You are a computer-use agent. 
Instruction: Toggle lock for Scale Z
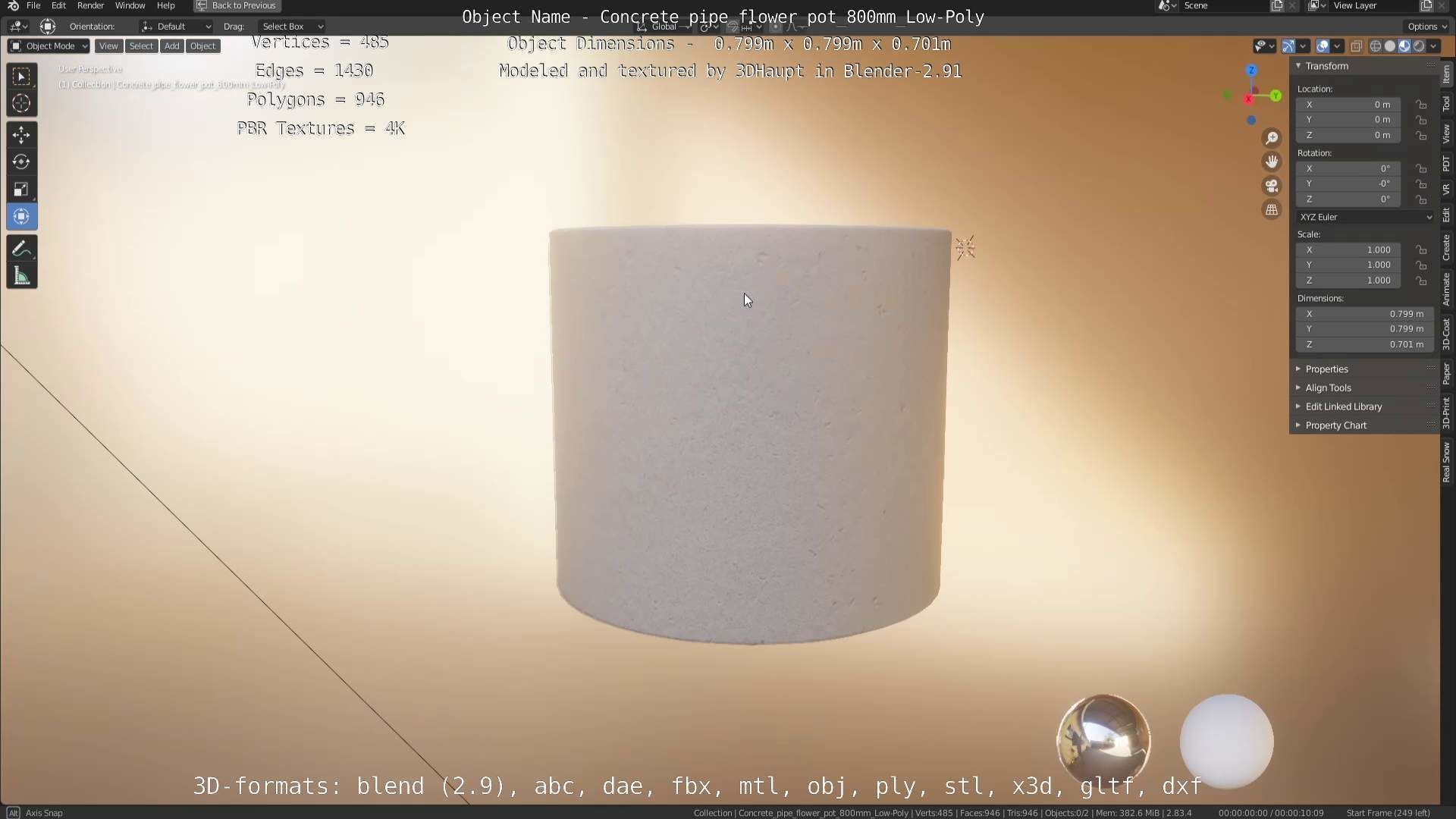point(1421,281)
